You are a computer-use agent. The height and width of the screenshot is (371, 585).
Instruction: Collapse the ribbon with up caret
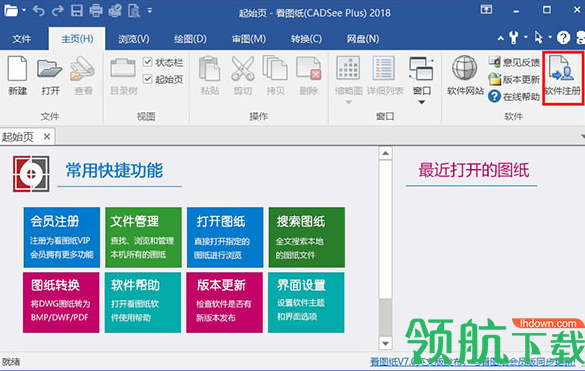(x=501, y=38)
